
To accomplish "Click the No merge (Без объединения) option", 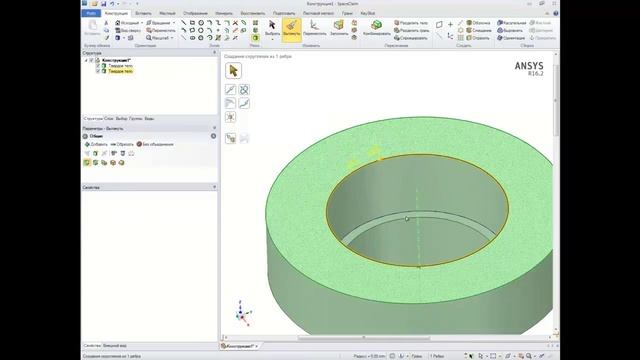I will 155,144.
